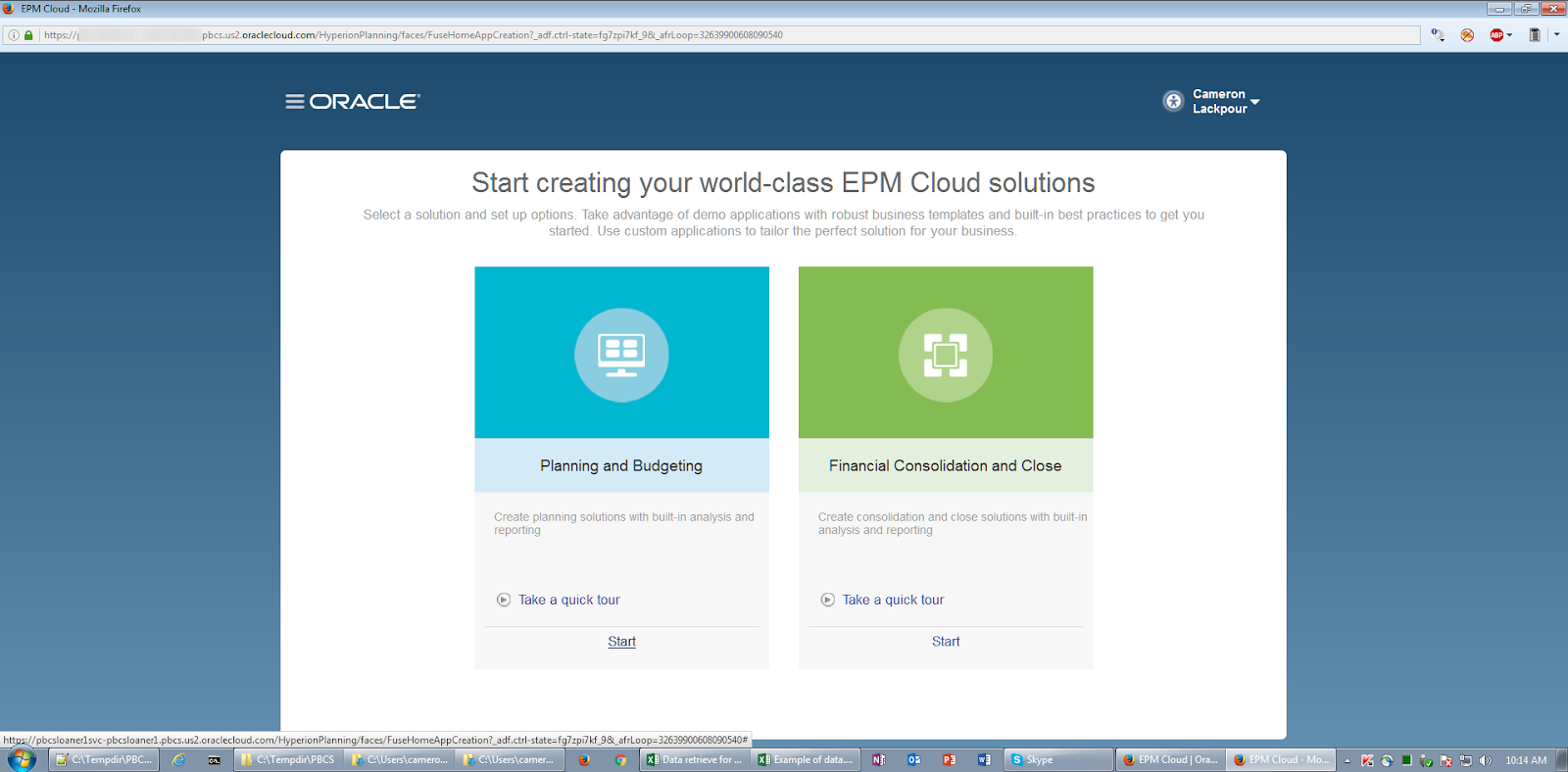The image size is (1568, 772).
Task: Click the 10:14 AM system clock
Action: [1526, 760]
